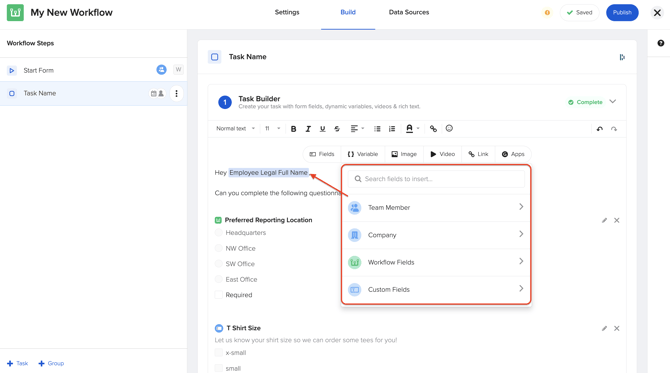Click the blue Publish button
This screenshot has width=670, height=373.
(622, 12)
